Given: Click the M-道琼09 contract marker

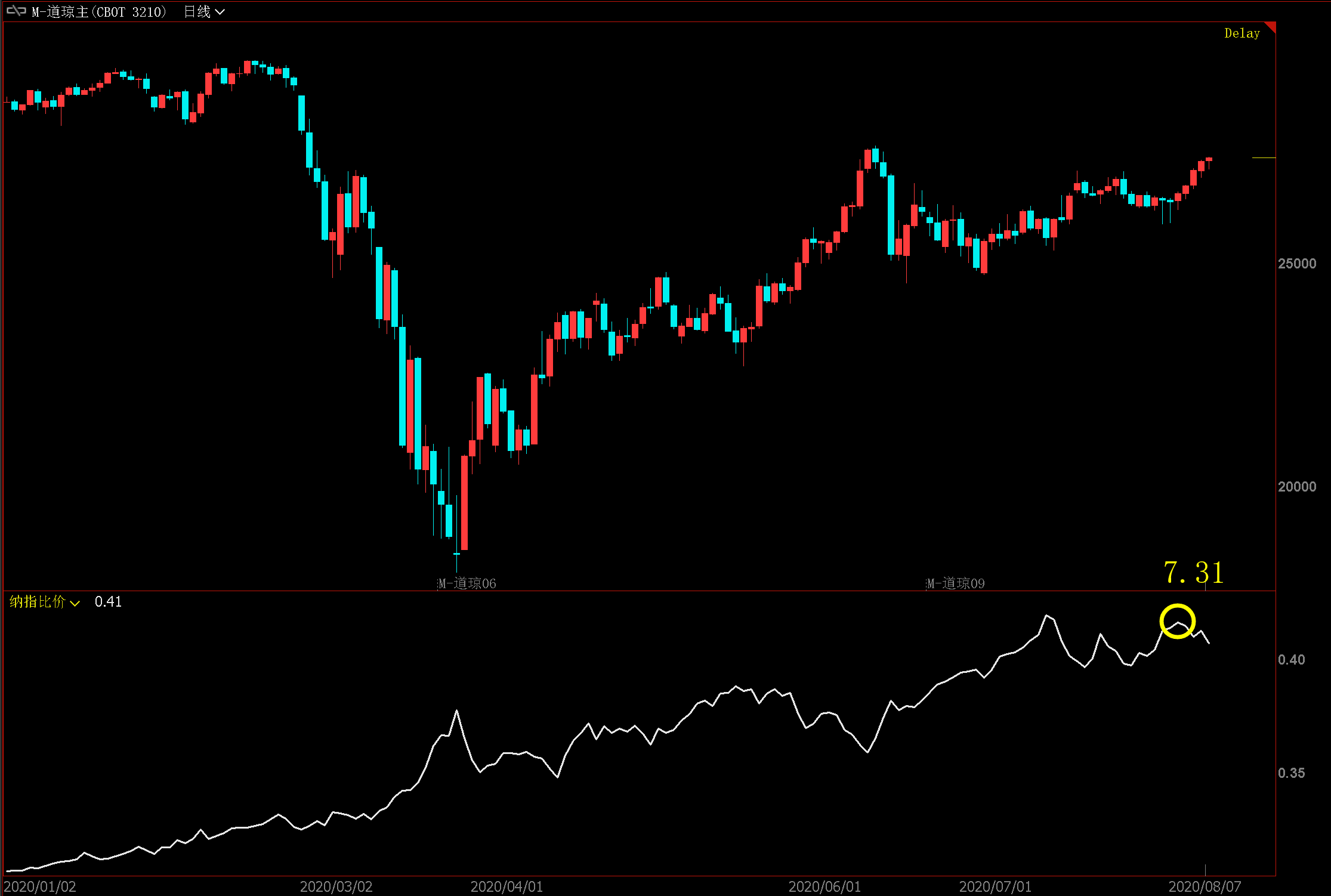Looking at the screenshot, I should pyautogui.click(x=955, y=583).
